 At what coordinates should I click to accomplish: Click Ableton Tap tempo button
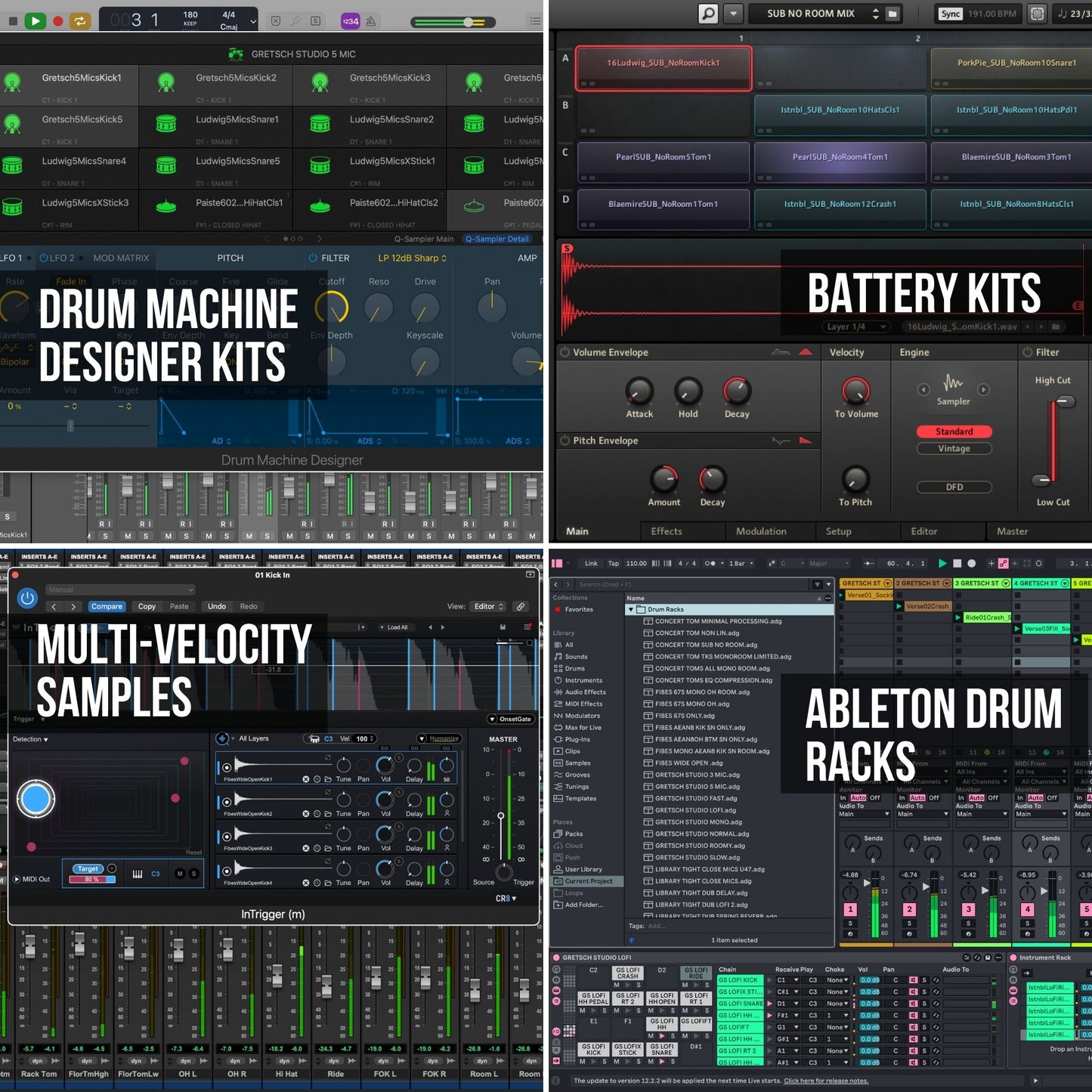[614, 563]
